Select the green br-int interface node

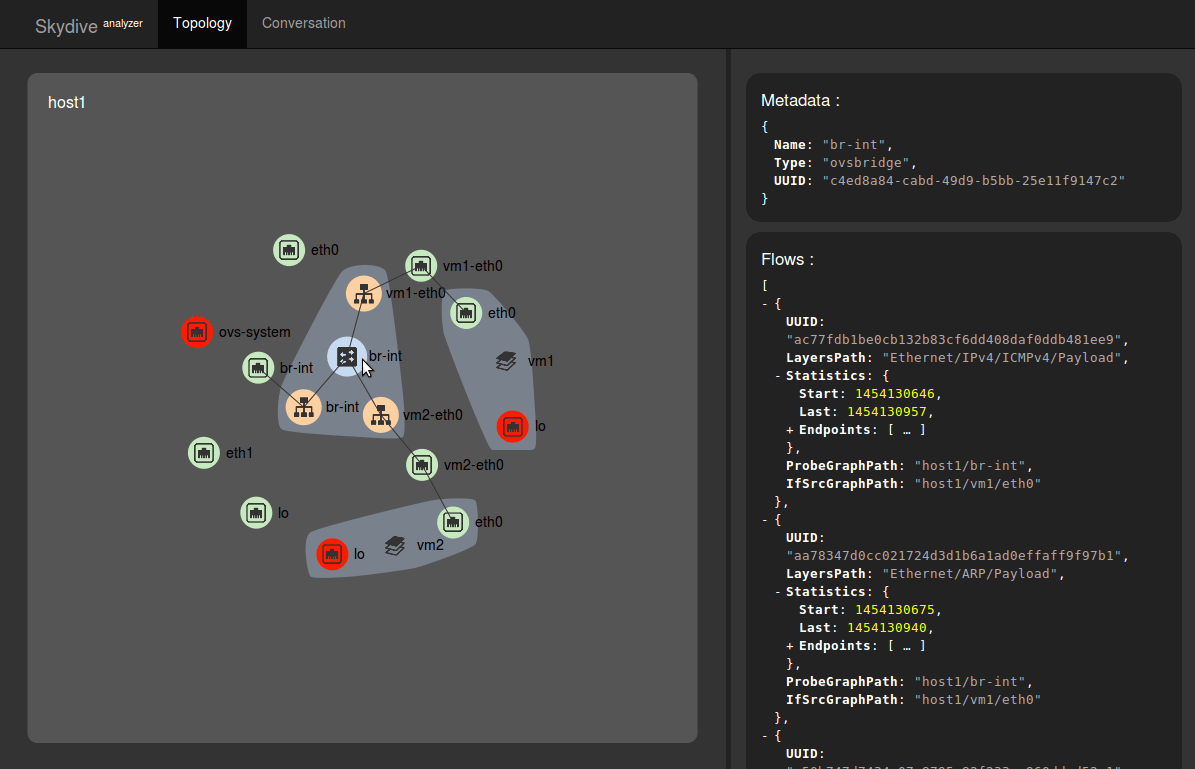click(258, 368)
